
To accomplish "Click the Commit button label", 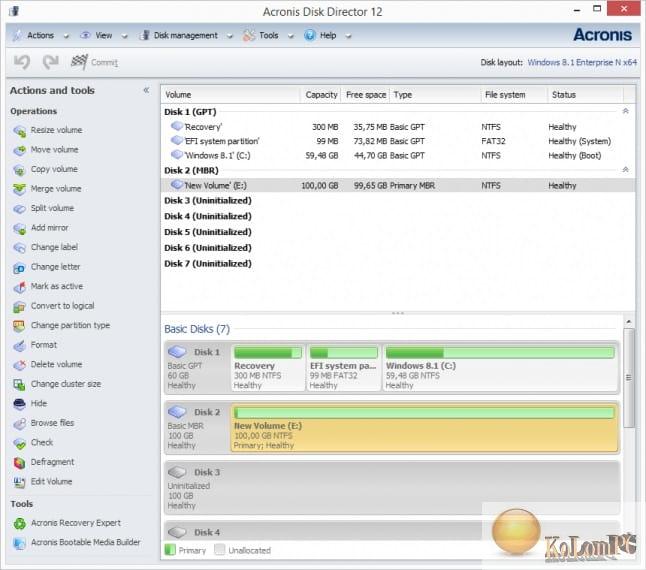I will coord(104,62).
